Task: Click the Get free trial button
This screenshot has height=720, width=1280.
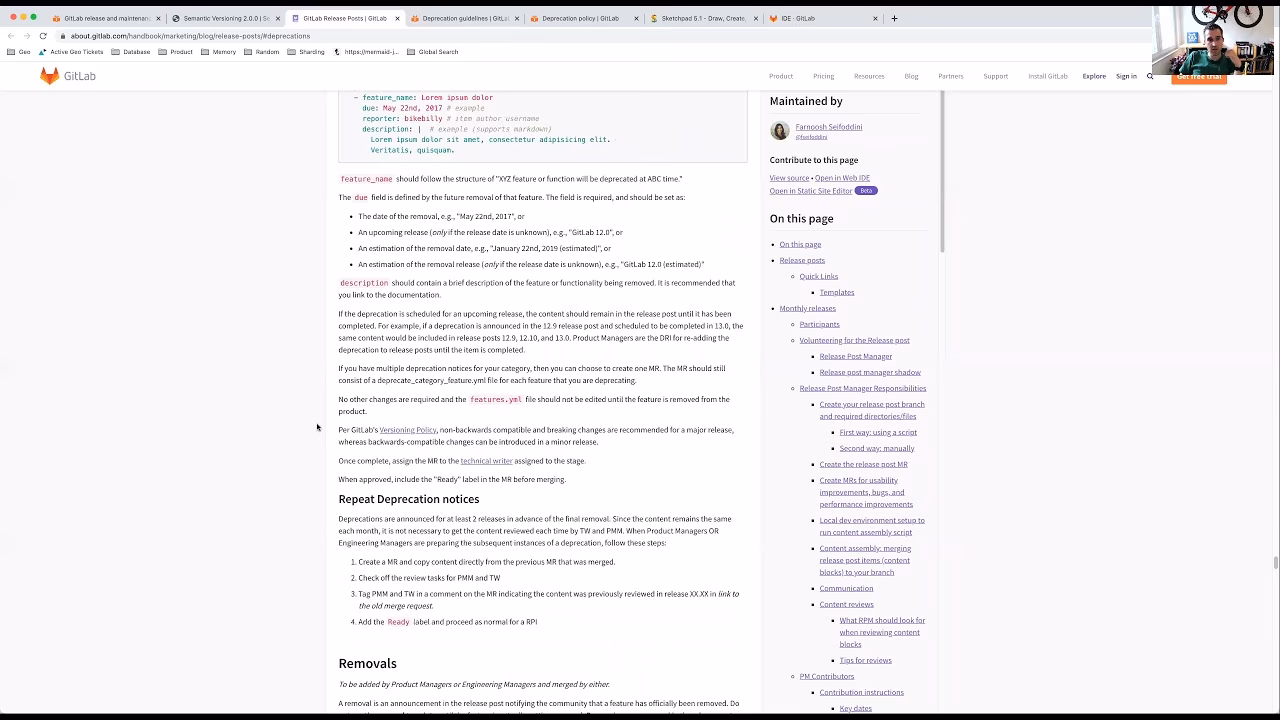Action: 1199,76
